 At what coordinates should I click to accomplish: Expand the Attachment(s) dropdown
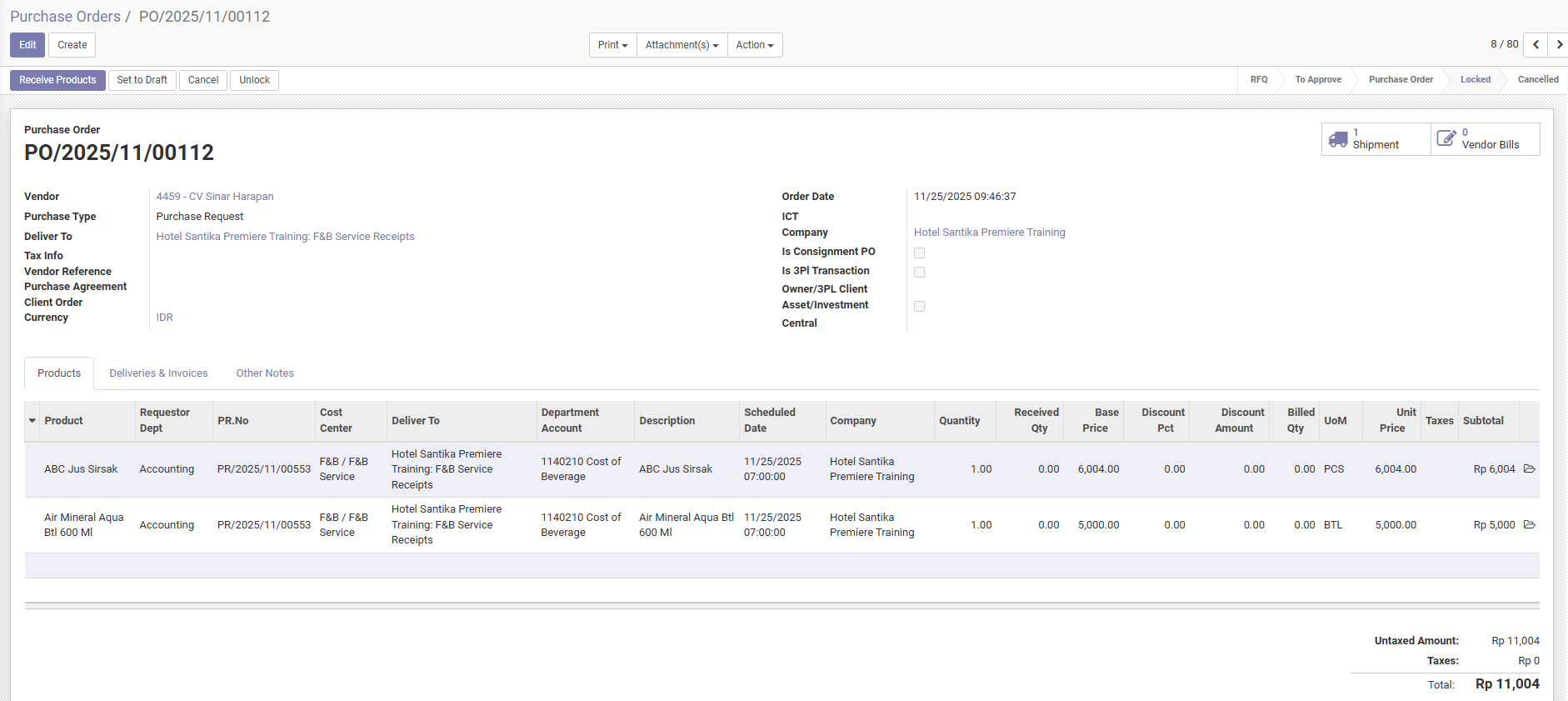[682, 45]
